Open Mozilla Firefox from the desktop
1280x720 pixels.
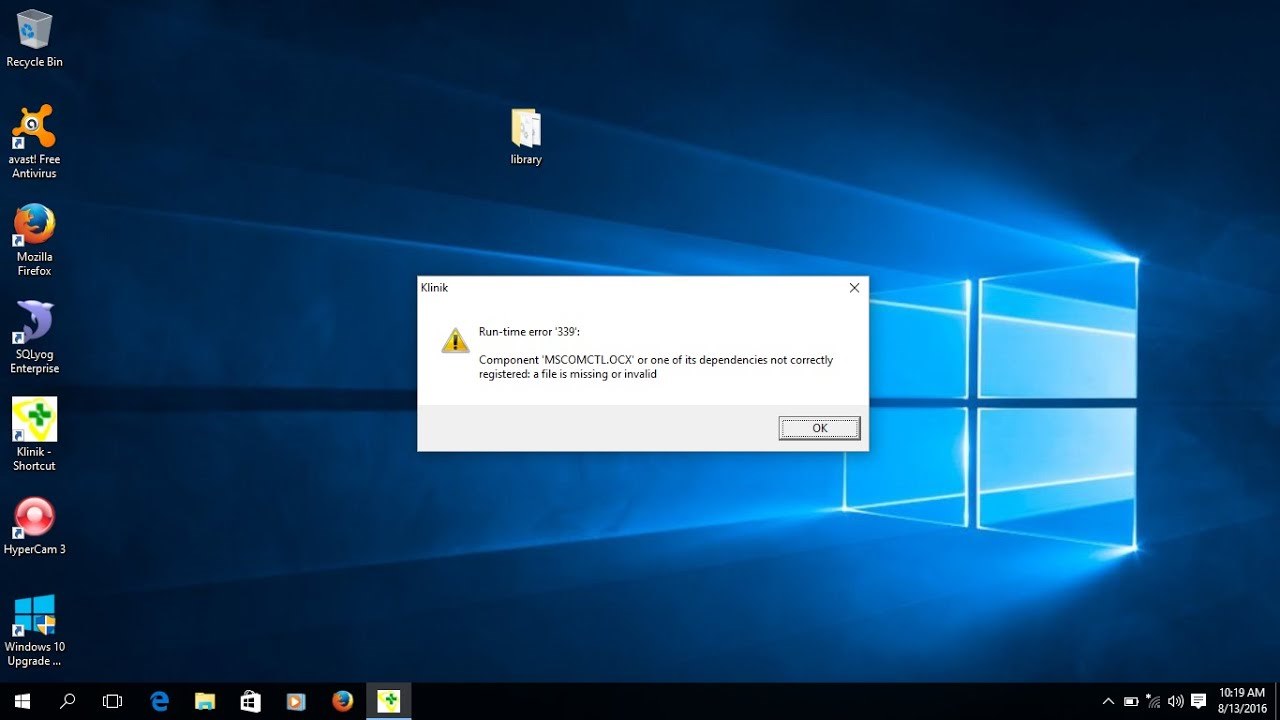(x=34, y=225)
